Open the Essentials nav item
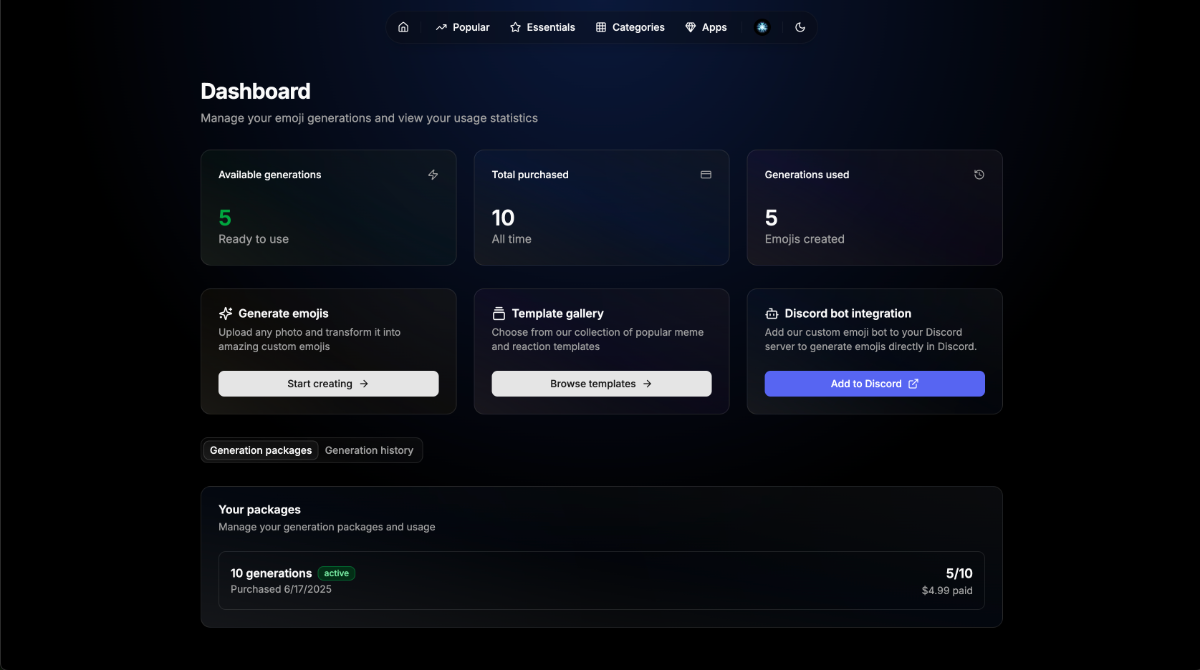This screenshot has width=1200, height=670. [x=542, y=27]
